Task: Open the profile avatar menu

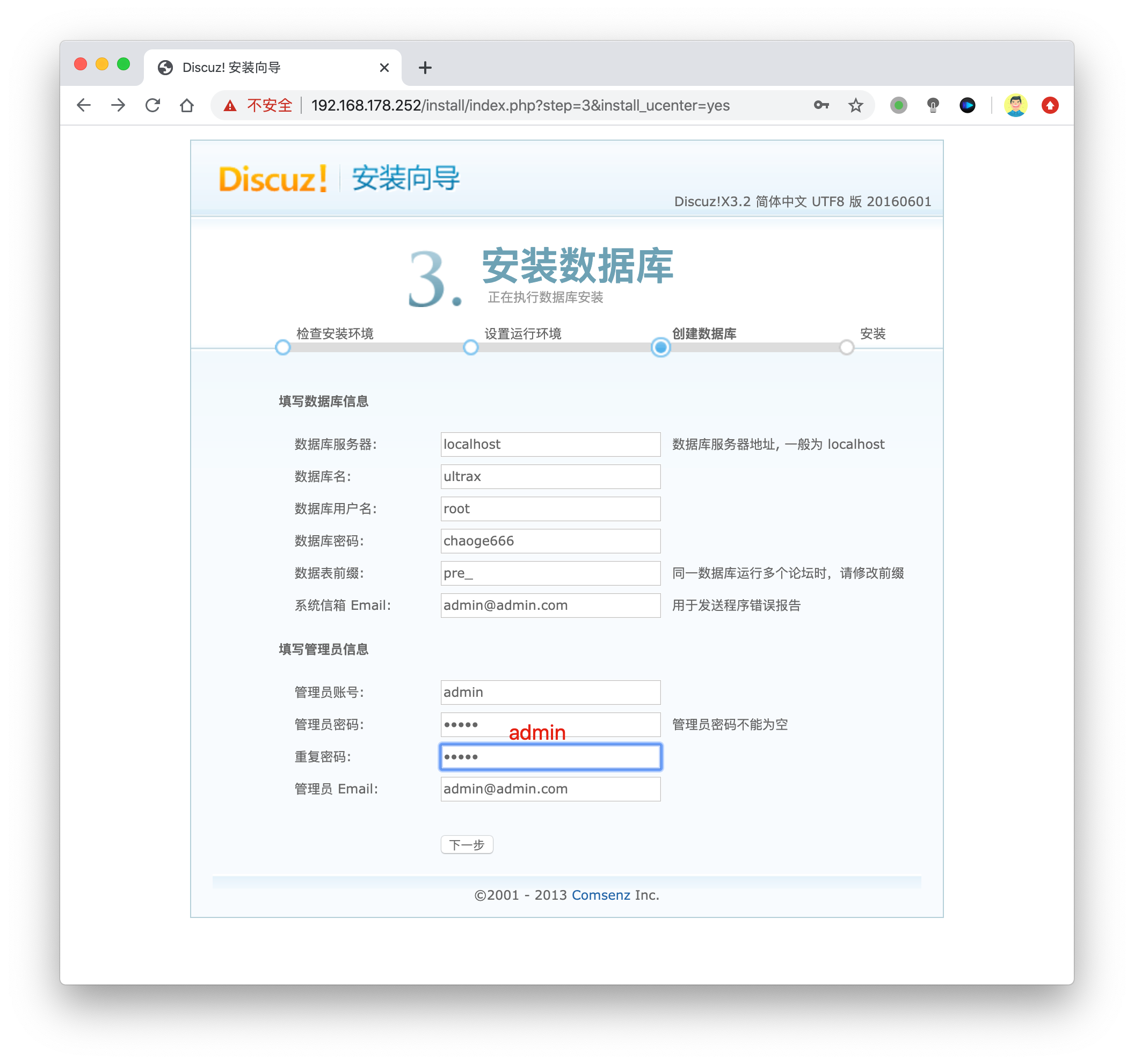Action: tap(1015, 105)
